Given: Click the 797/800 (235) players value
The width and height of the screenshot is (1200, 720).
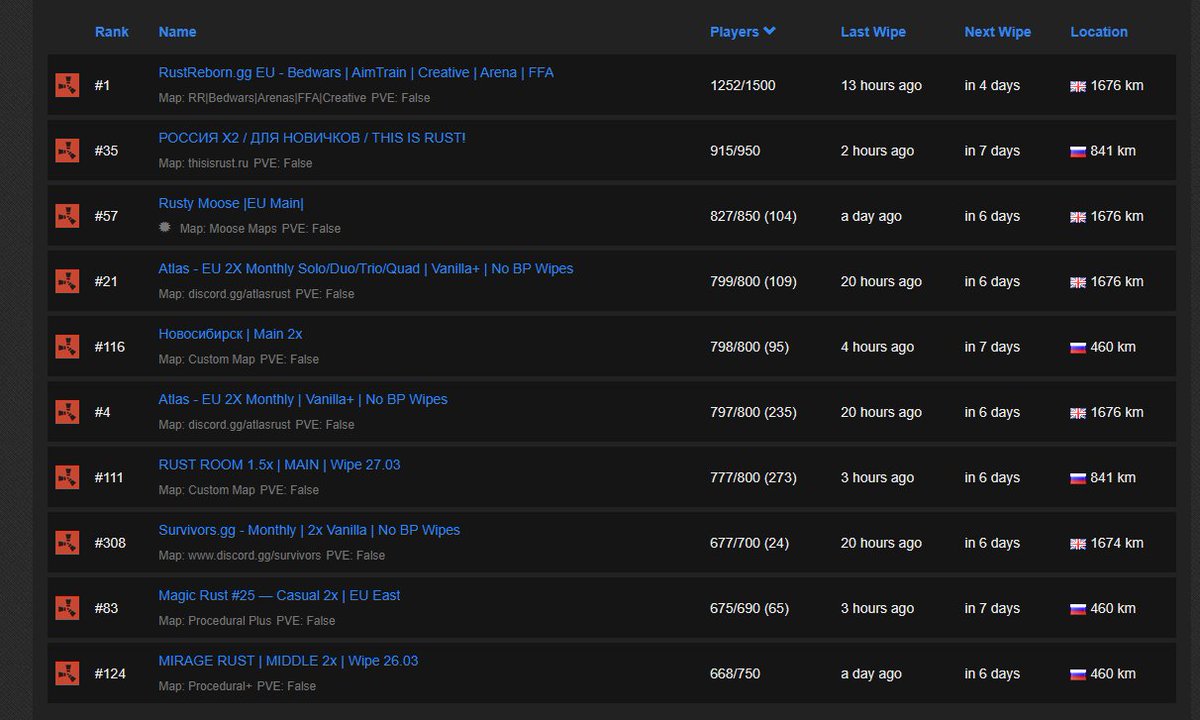Looking at the screenshot, I should [753, 412].
